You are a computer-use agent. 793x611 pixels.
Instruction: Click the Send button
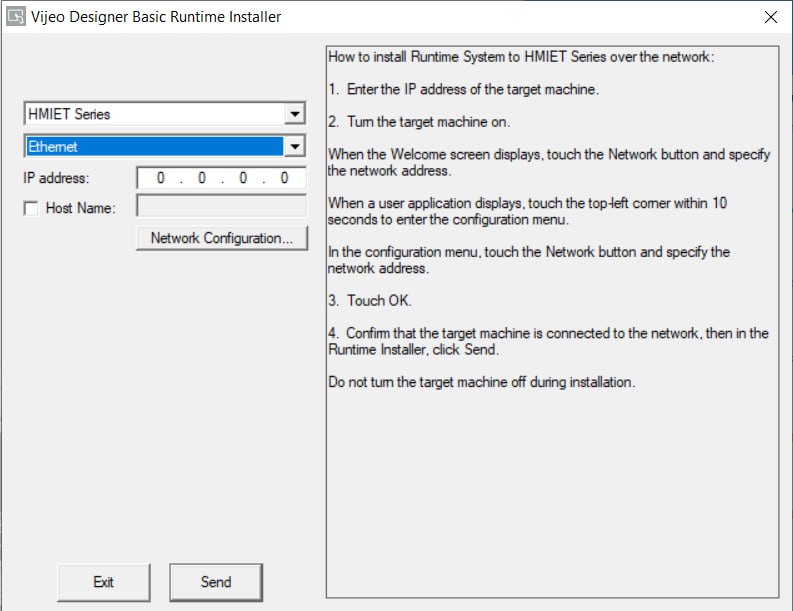pyautogui.click(x=216, y=582)
